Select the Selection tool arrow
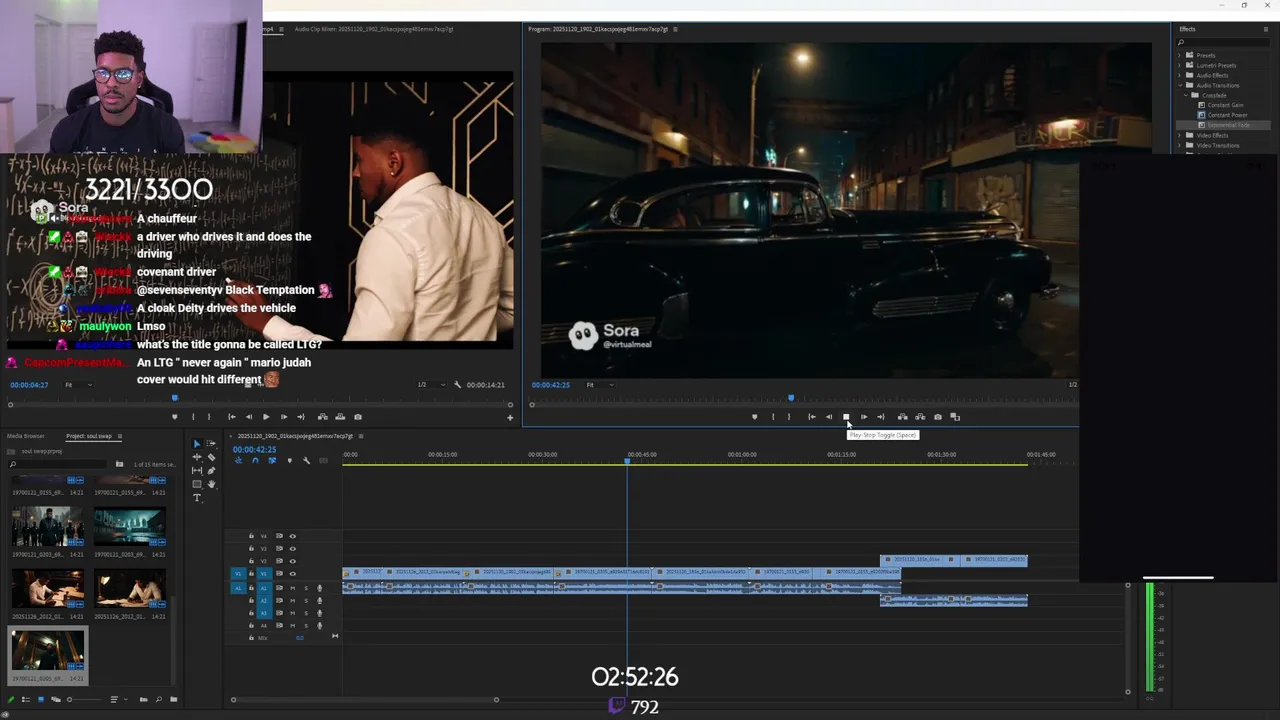 click(x=197, y=443)
